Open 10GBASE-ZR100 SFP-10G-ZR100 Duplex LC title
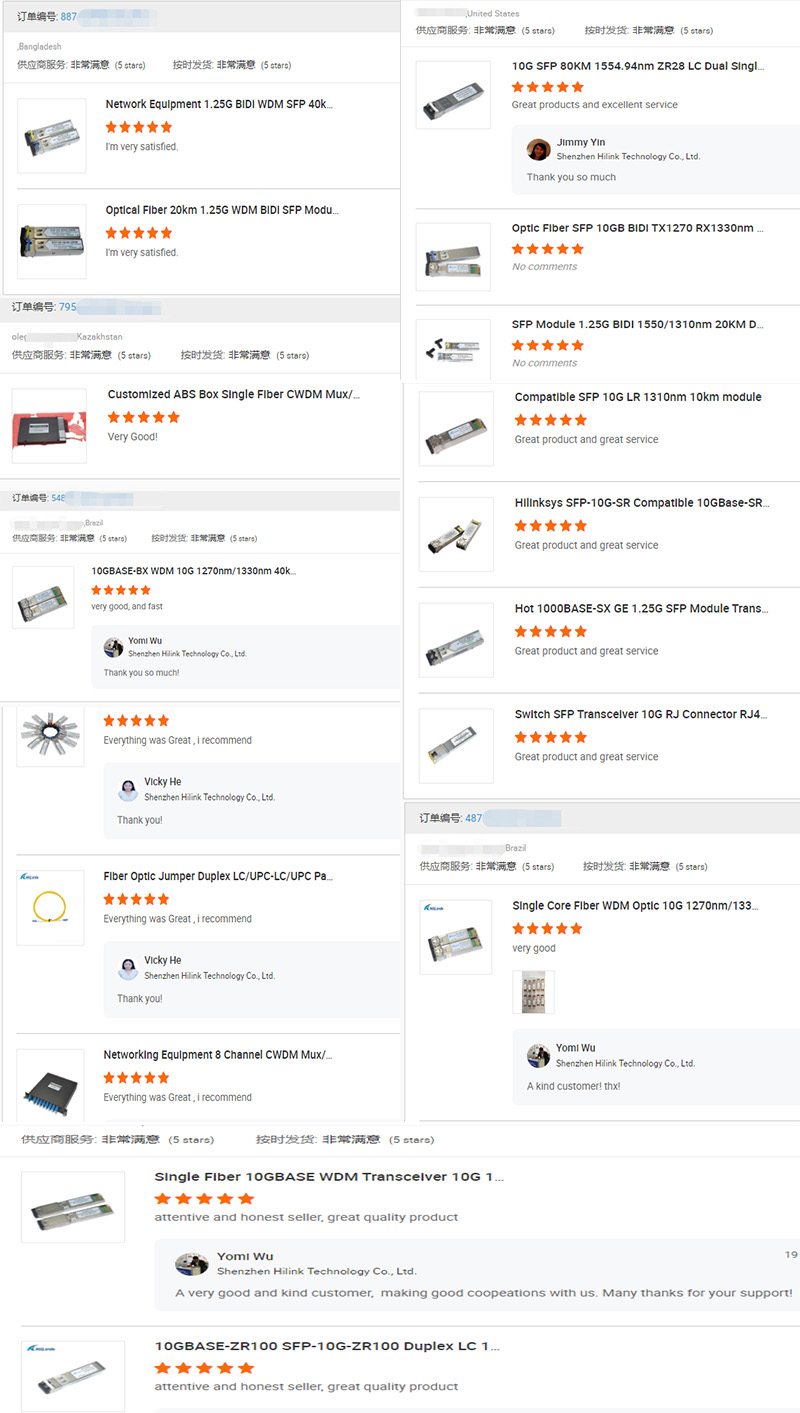800x1413 pixels. pos(327,1346)
